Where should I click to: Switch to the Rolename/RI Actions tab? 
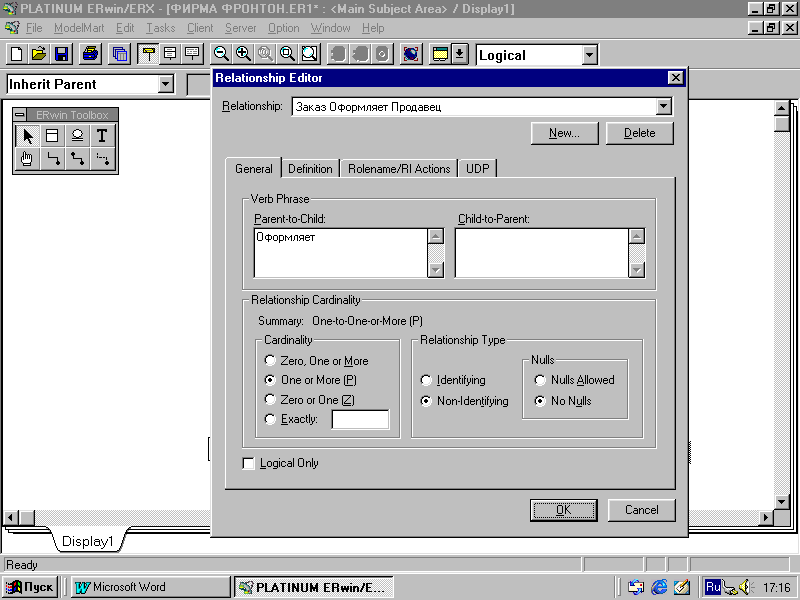399,169
